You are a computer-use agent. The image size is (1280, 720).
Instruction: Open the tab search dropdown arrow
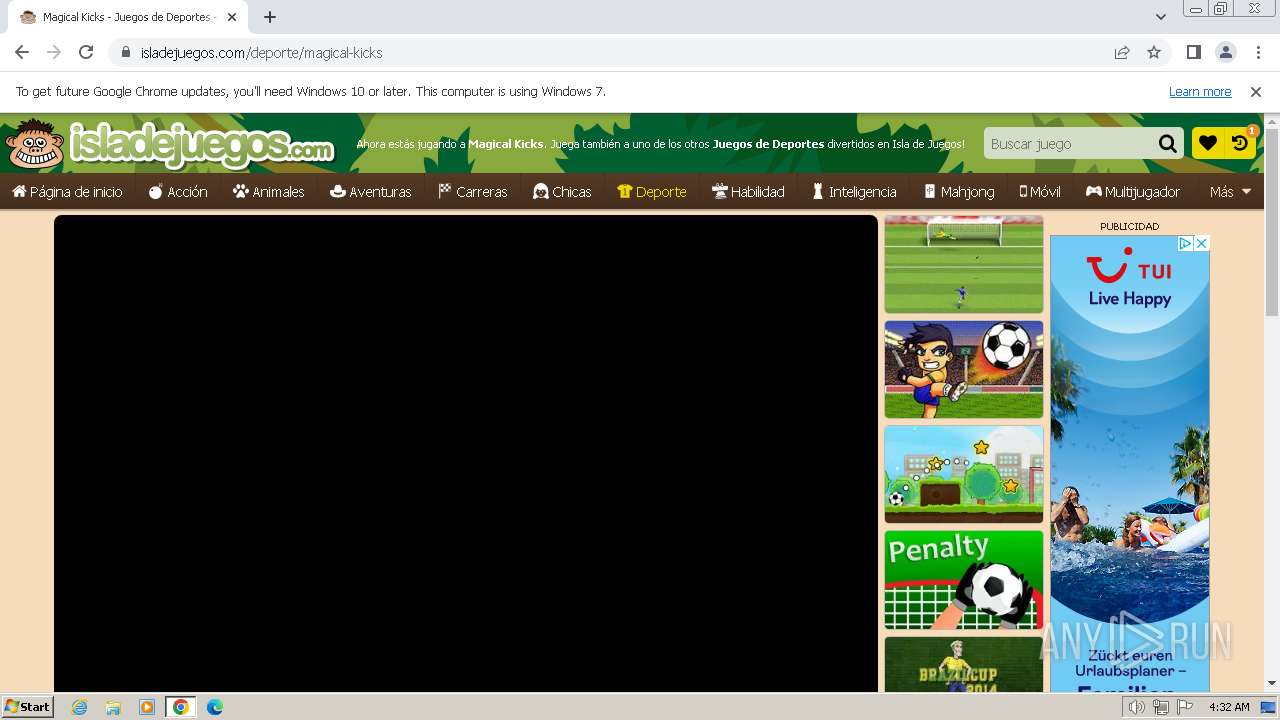click(1161, 17)
